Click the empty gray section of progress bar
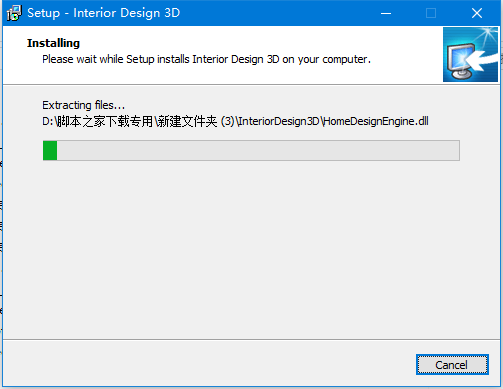This screenshot has width=503, height=389. [258, 151]
